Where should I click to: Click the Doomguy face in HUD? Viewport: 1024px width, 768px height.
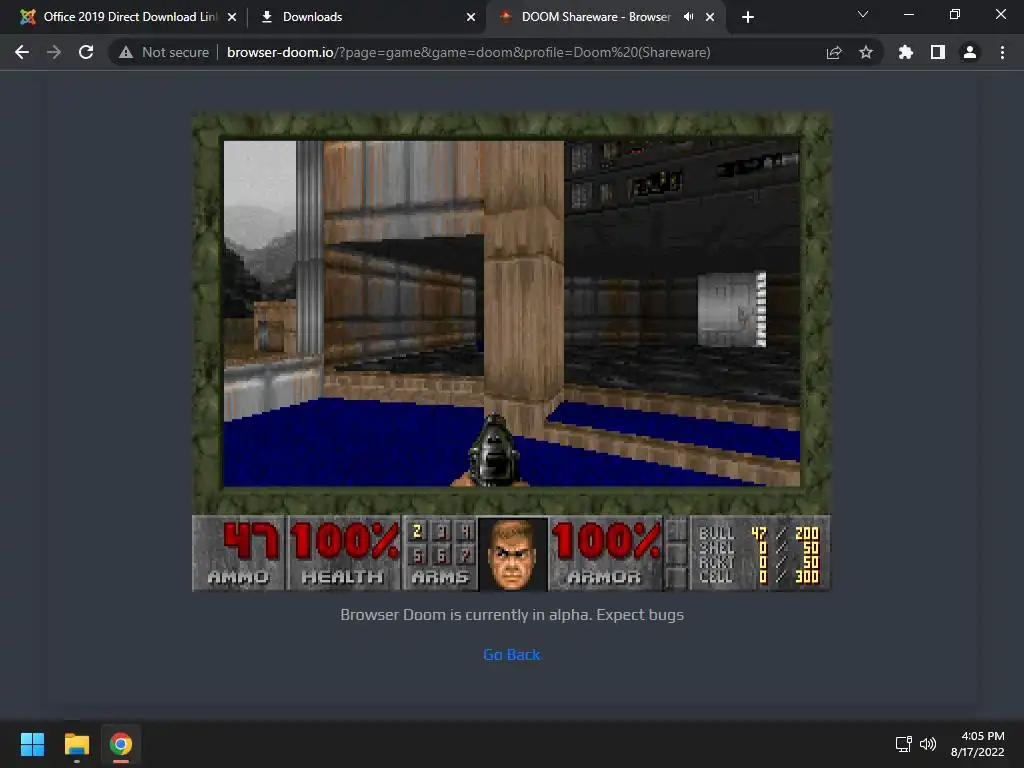pos(513,554)
